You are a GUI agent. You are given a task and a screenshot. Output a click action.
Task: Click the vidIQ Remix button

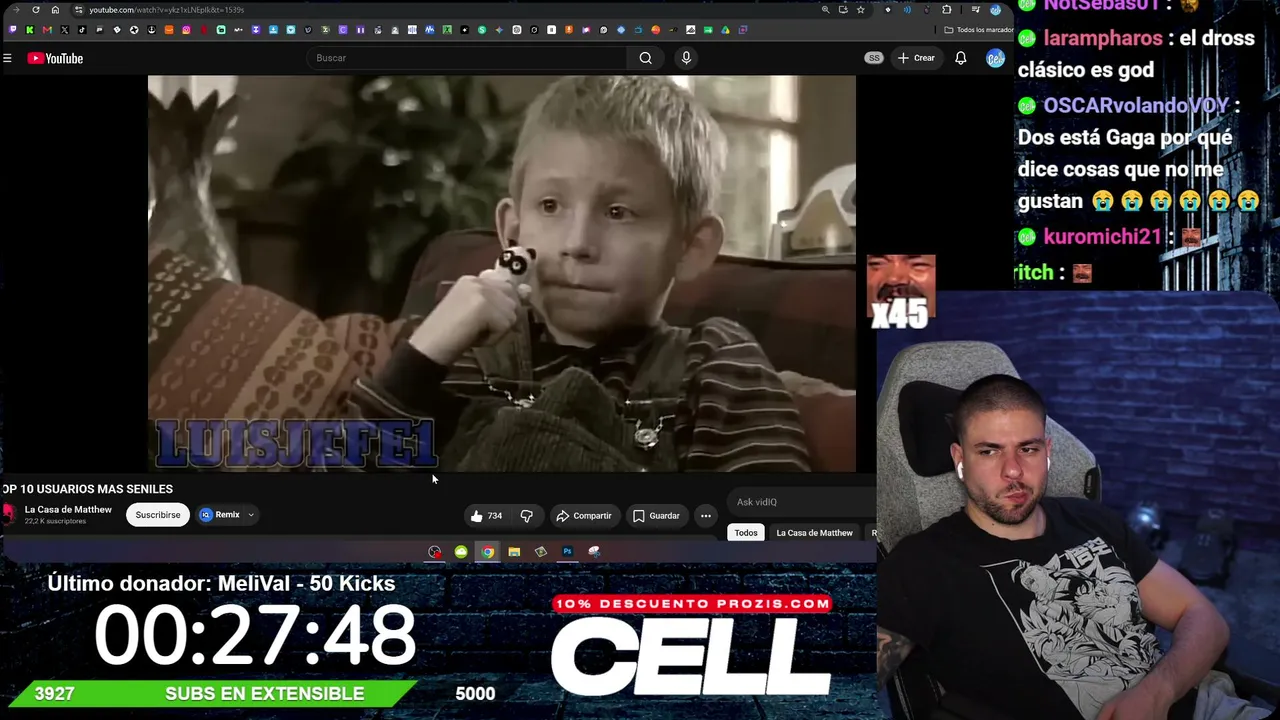tap(221, 515)
